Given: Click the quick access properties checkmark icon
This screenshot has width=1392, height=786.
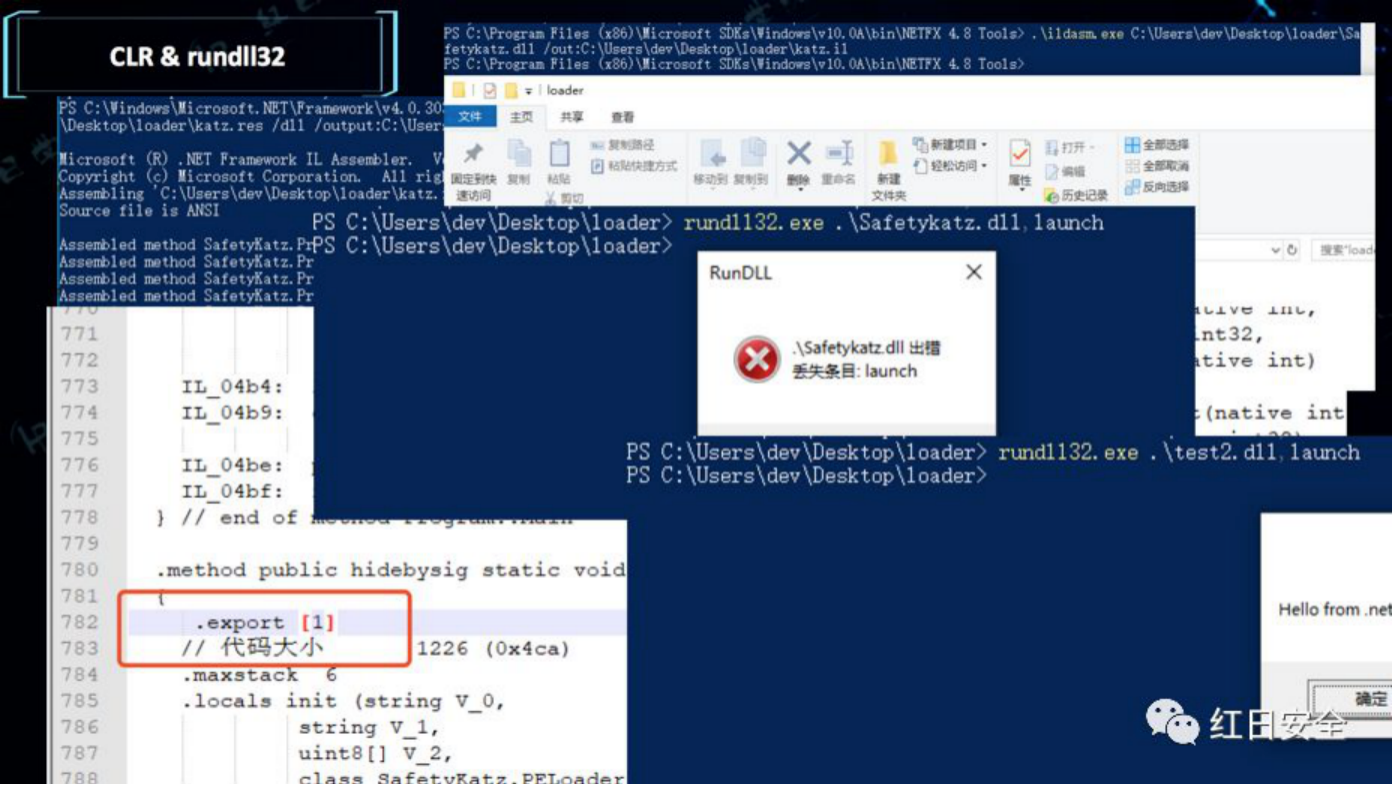Looking at the screenshot, I should click(x=489, y=90).
